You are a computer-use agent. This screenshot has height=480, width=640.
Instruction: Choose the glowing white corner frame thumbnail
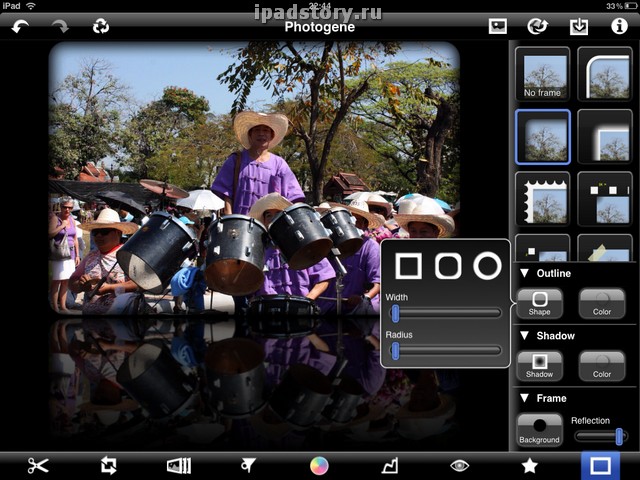(605, 137)
